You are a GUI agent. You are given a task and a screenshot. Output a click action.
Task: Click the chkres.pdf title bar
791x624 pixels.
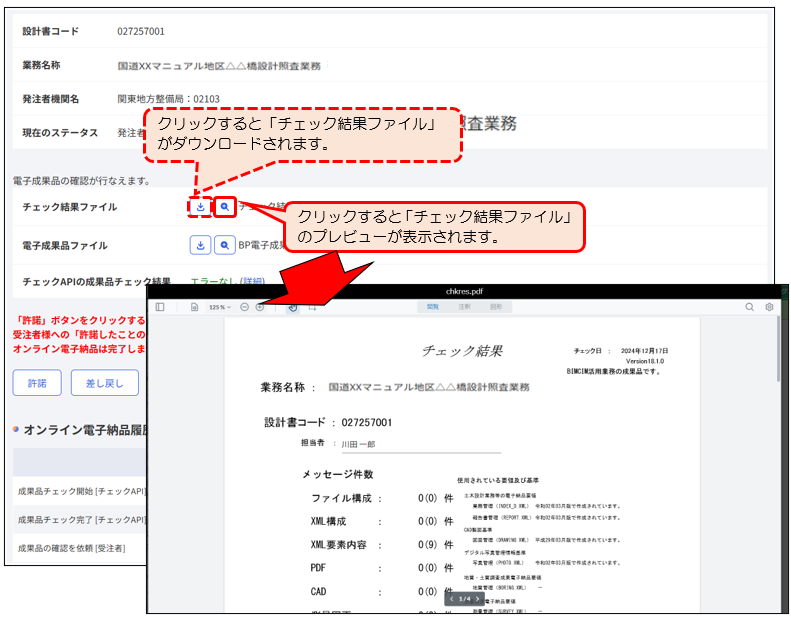[x=464, y=291]
